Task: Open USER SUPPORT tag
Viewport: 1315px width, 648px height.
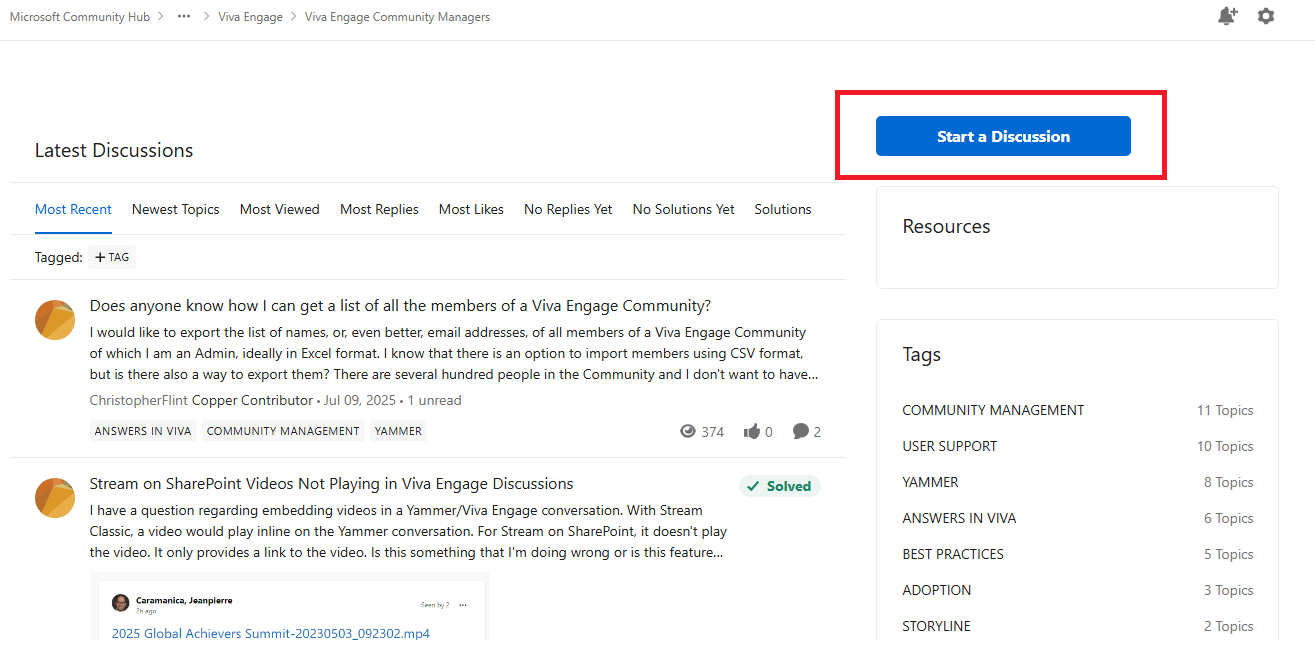Action: tap(950, 446)
